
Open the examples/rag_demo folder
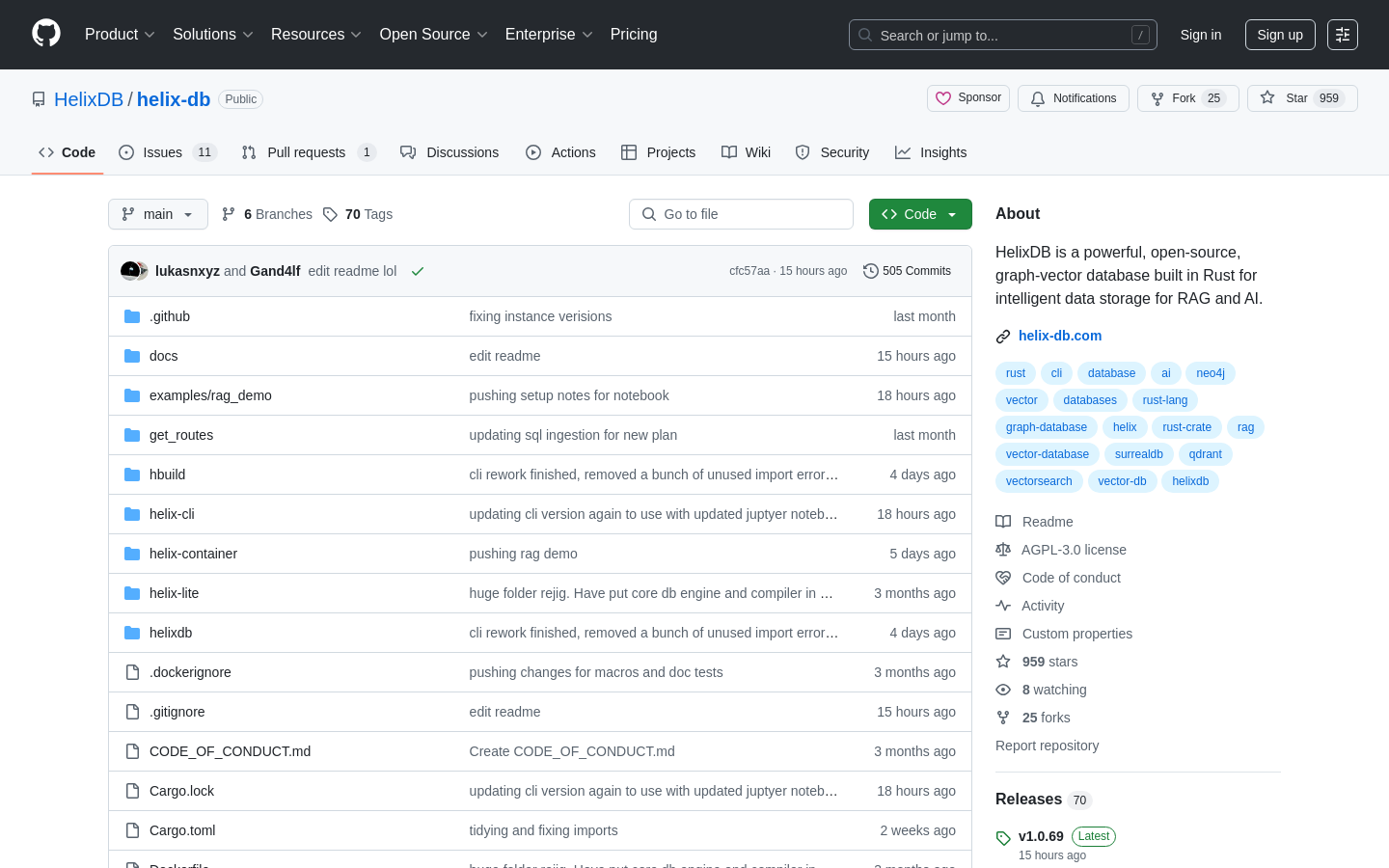click(210, 395)
